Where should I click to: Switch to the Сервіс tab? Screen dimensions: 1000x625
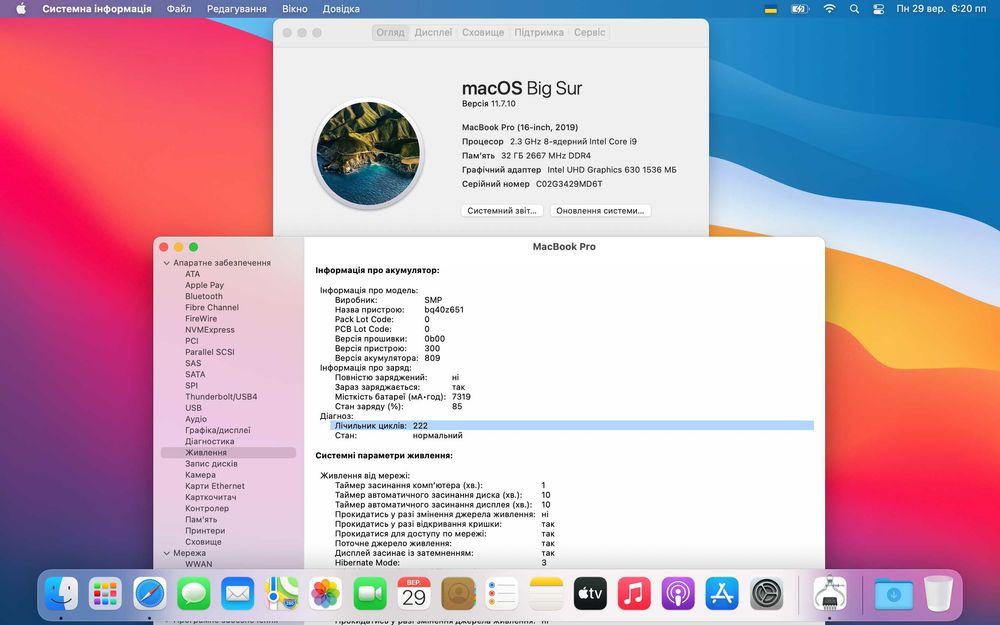(589, 33)
